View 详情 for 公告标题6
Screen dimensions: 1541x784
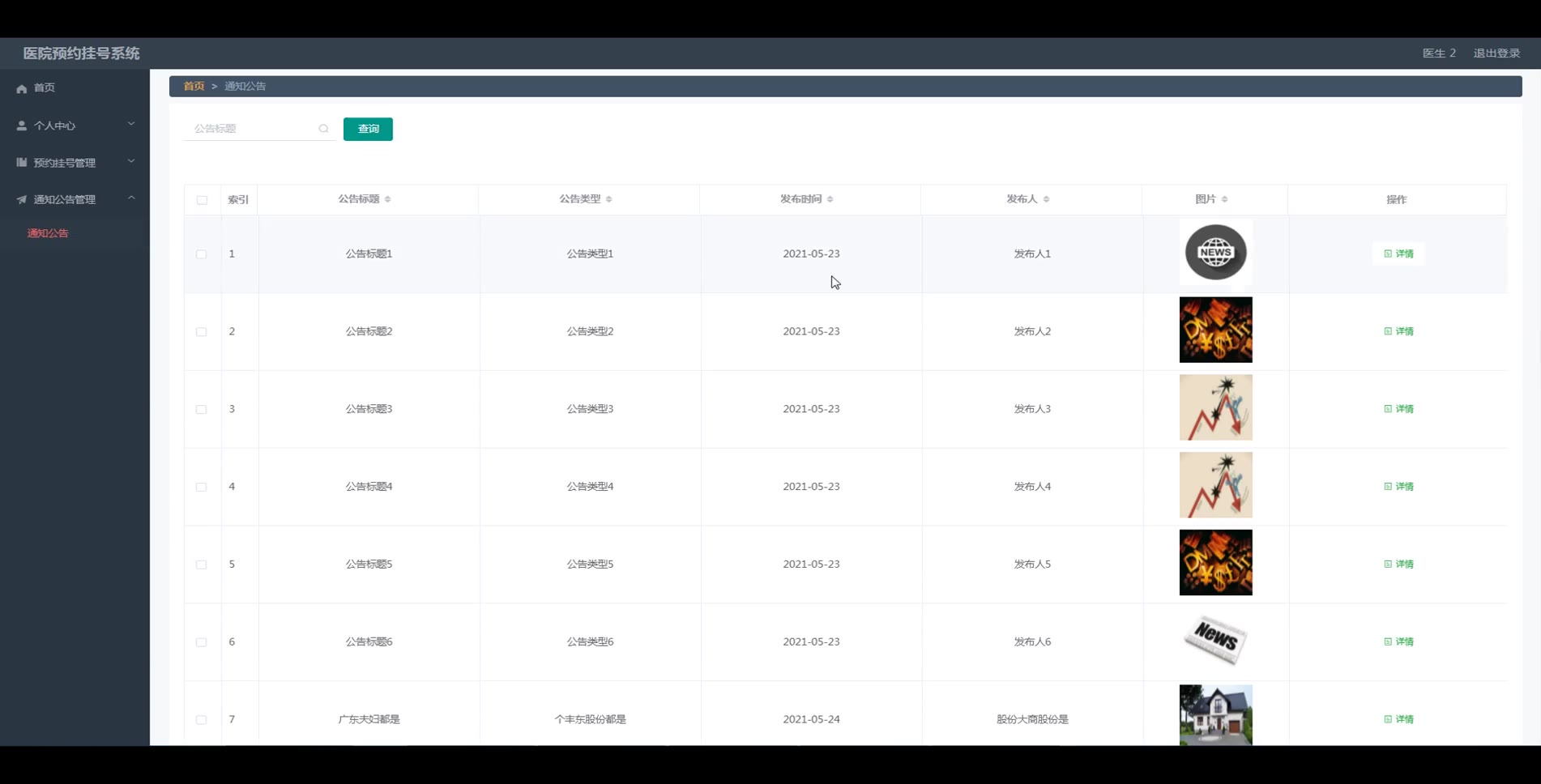(1398, 641)
